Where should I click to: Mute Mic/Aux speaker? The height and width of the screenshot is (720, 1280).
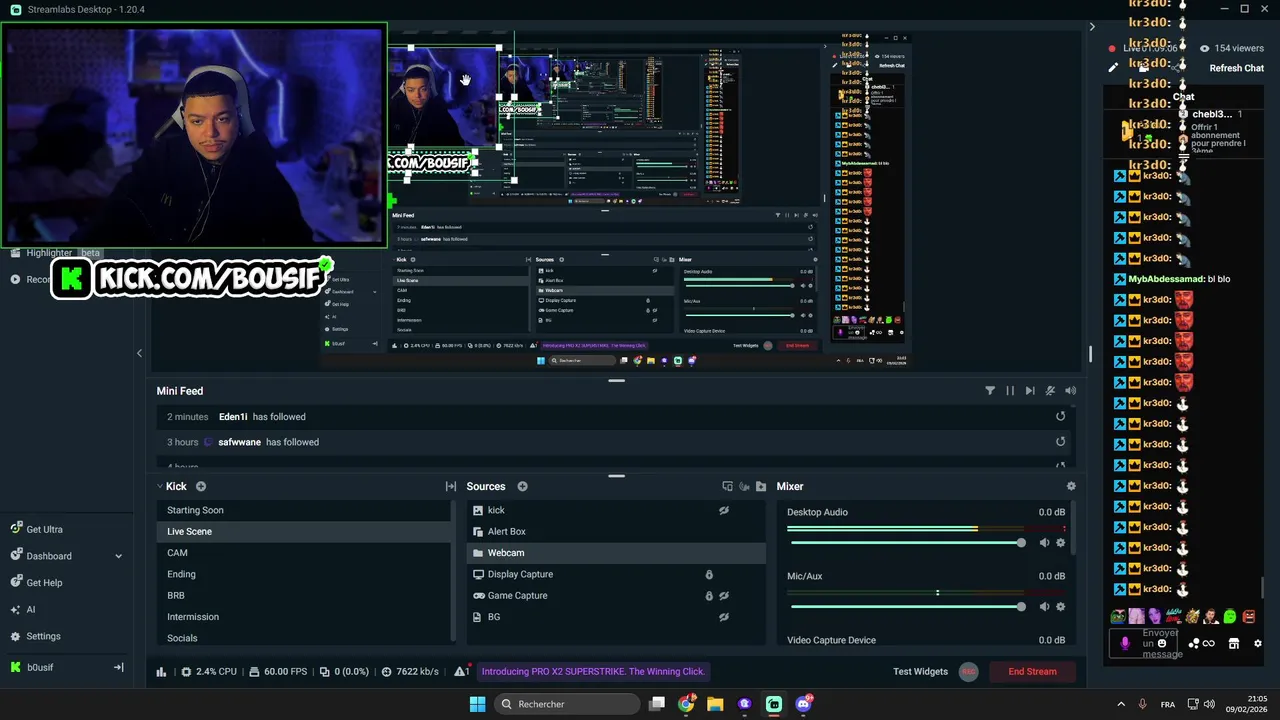1045,607
